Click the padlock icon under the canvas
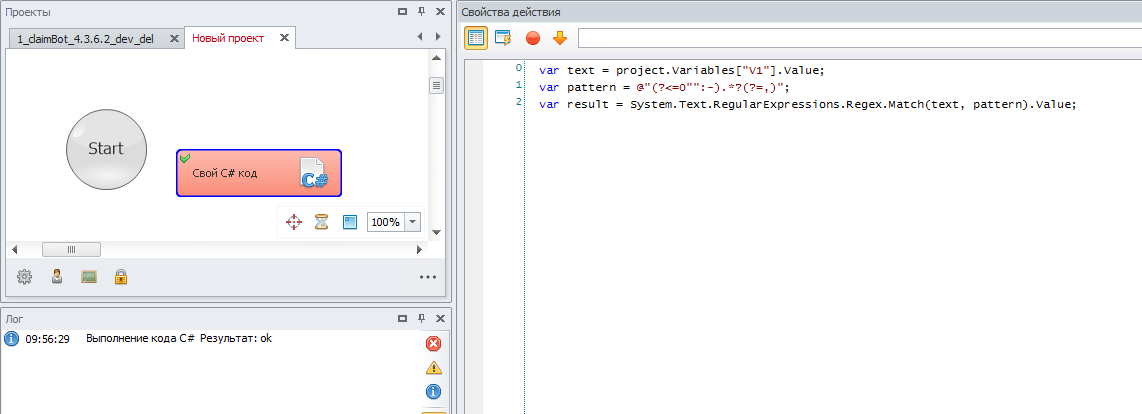1142x414 pixels. [x=121, y=277]
